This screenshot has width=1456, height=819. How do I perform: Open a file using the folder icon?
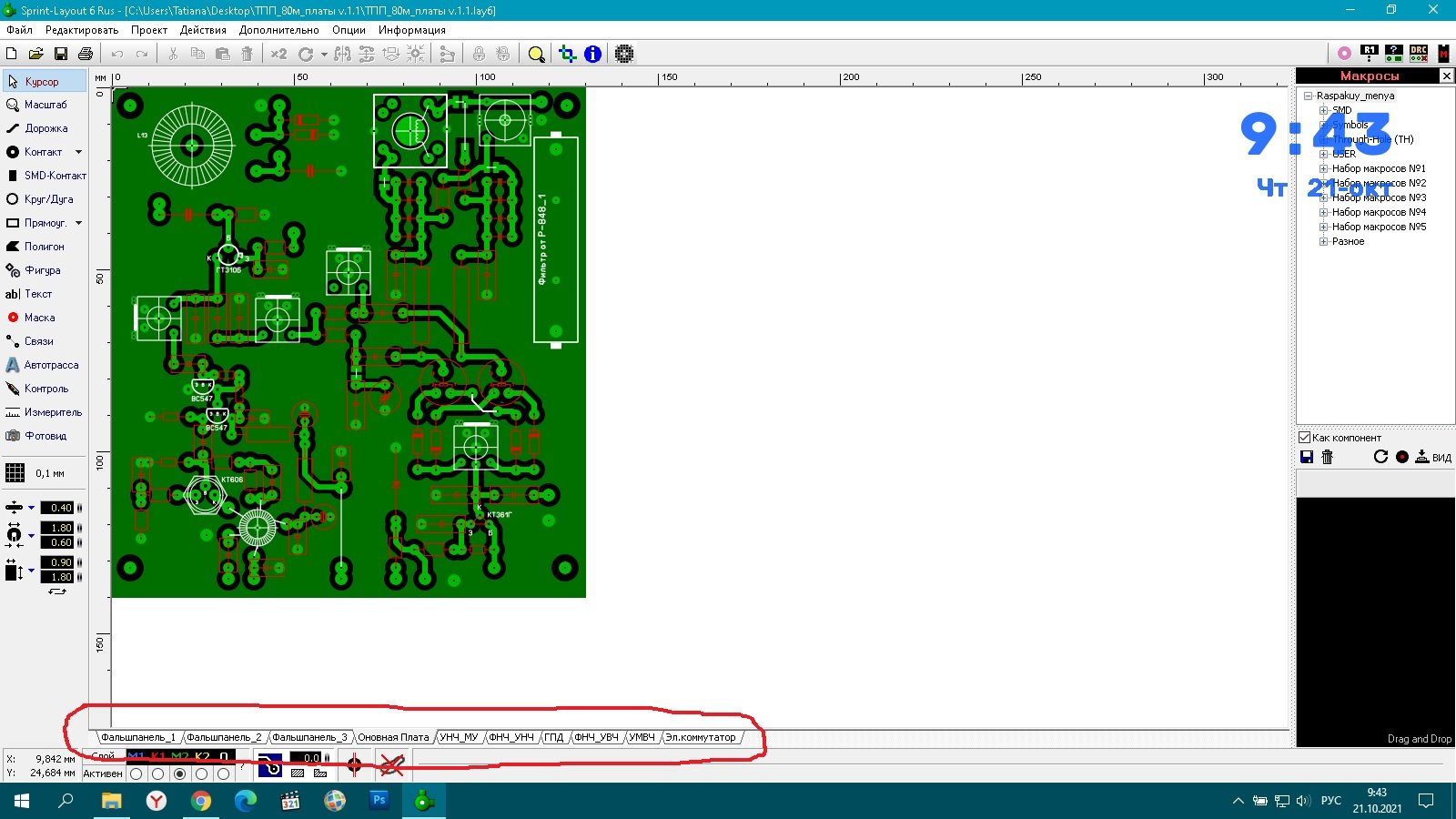pyautogui.click(x=36, y=55)
